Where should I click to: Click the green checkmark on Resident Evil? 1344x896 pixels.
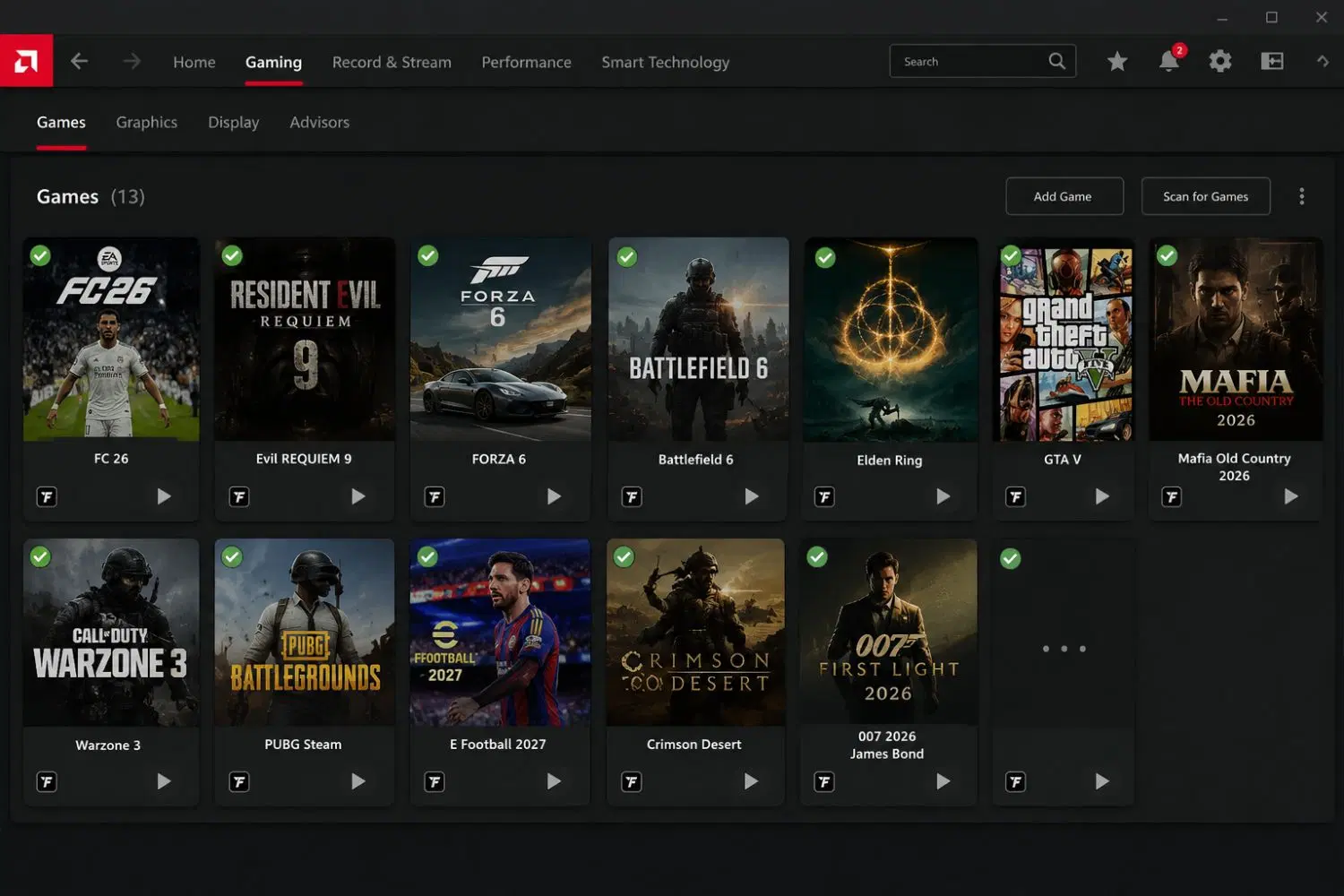[x=232, y=255]
